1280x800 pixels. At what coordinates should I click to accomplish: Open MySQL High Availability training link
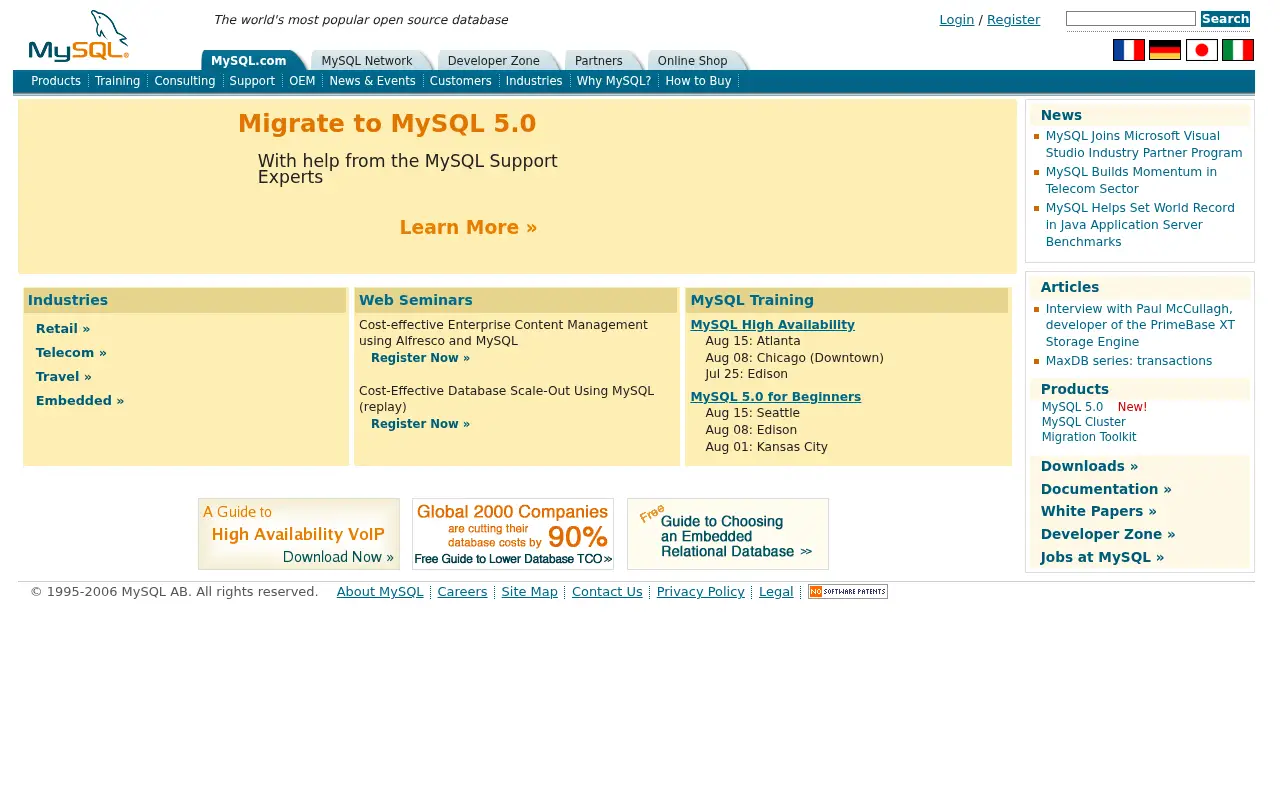[x=773, y=325]
